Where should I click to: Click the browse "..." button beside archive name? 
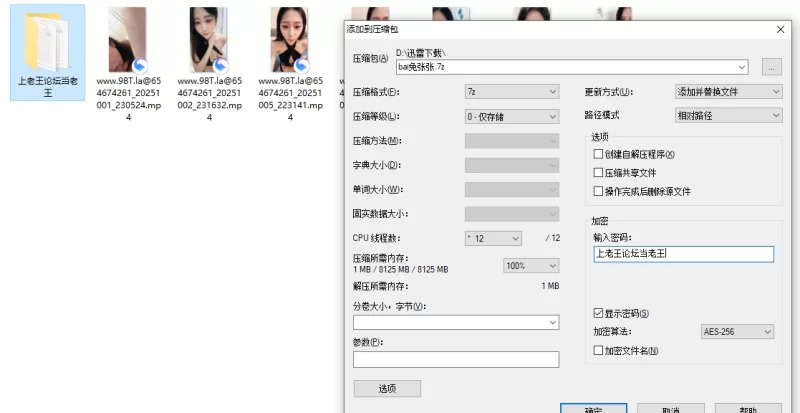click(770, 67)
